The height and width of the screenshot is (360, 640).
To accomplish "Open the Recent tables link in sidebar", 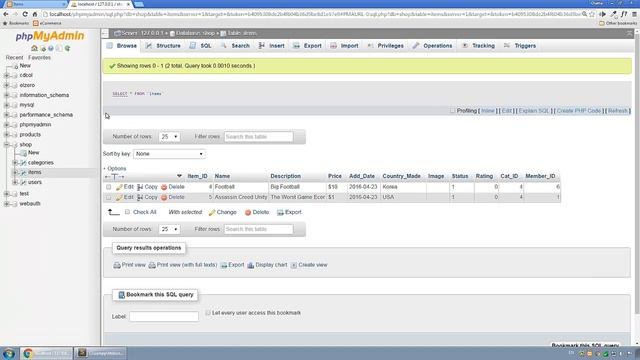I will coord(14,58).
